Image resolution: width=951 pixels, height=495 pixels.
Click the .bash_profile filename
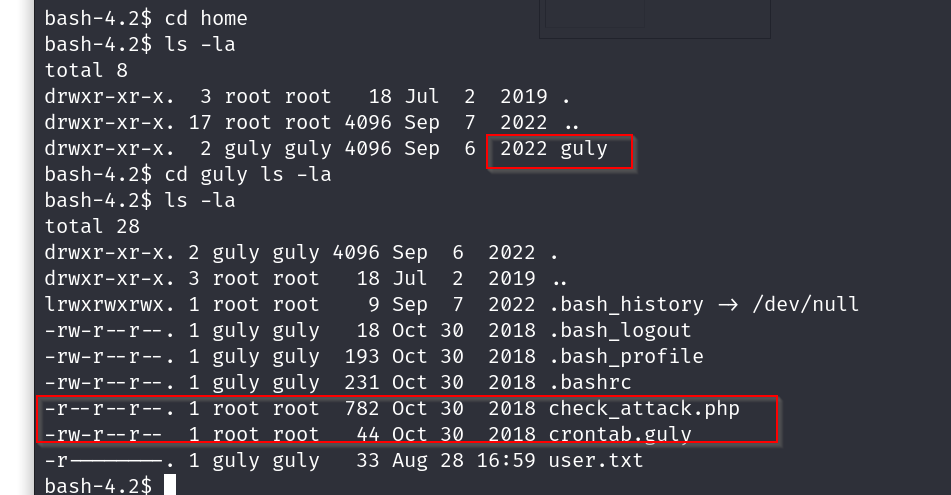[x=626, y=356]
